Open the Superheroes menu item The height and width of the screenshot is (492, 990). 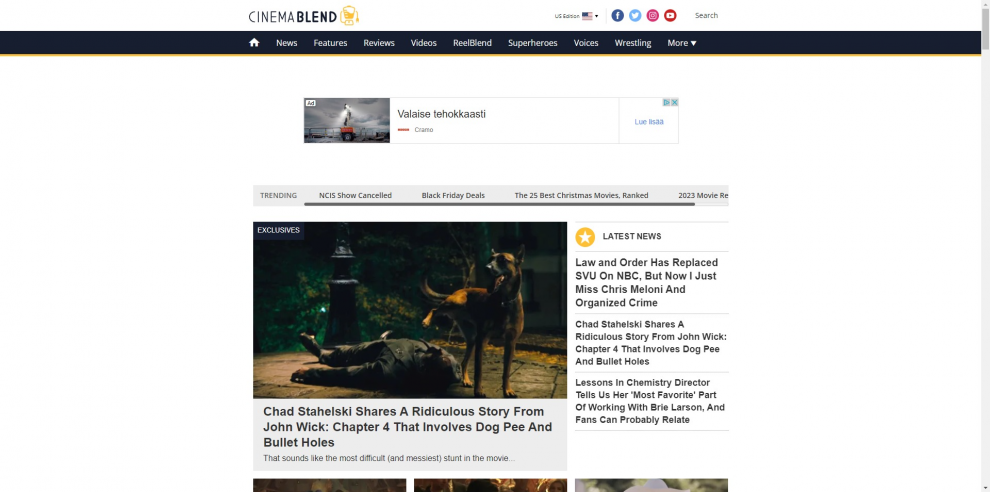(533, 43)
